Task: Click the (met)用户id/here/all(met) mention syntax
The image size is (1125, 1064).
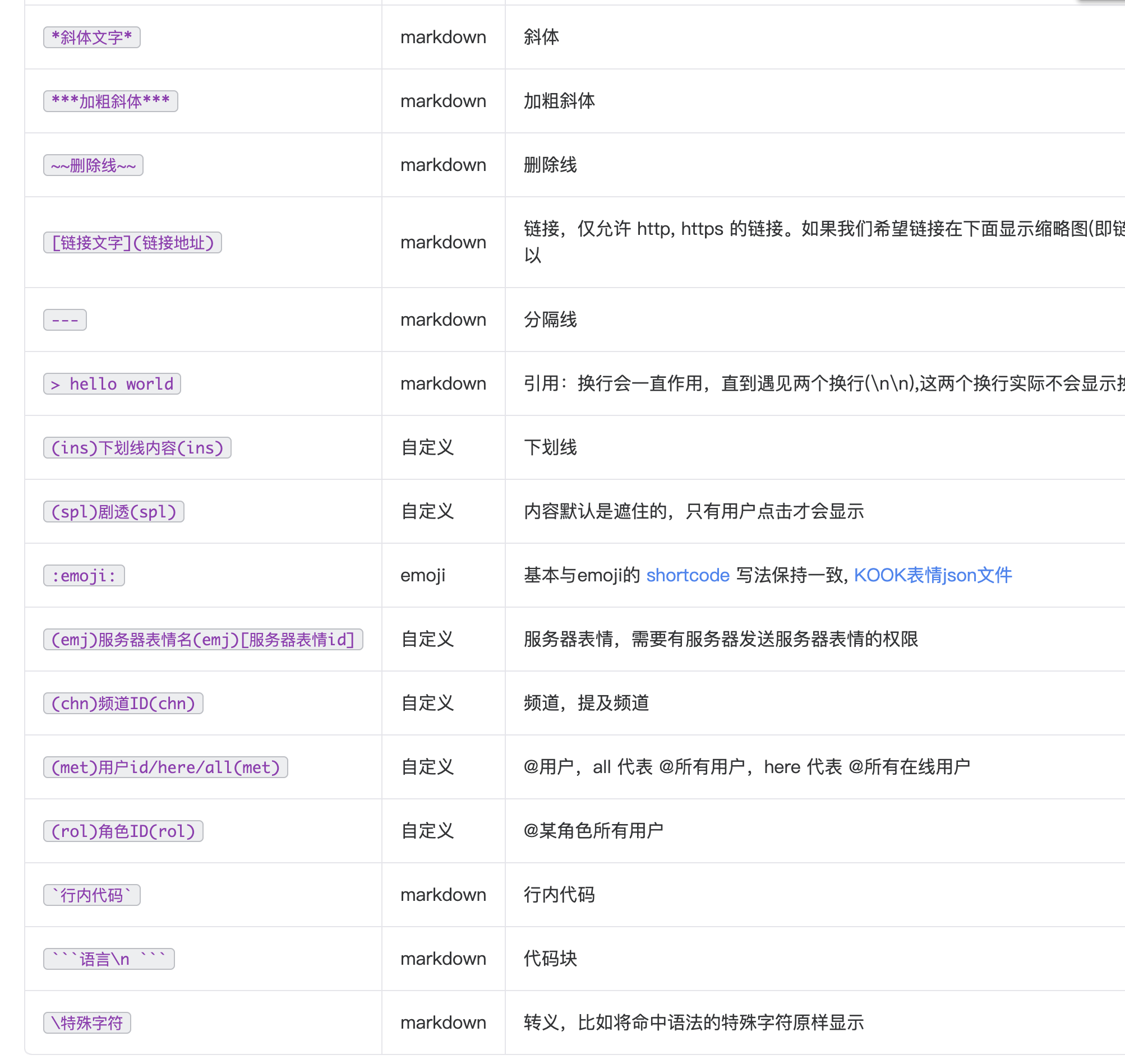Action: (x=165, y=767)
